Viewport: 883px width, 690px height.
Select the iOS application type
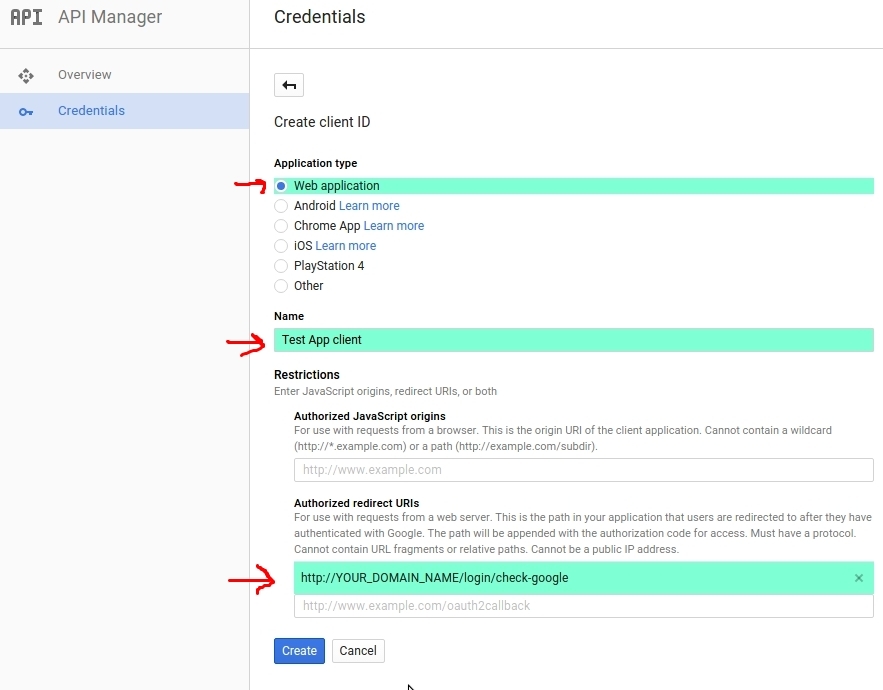click(281, 246)
